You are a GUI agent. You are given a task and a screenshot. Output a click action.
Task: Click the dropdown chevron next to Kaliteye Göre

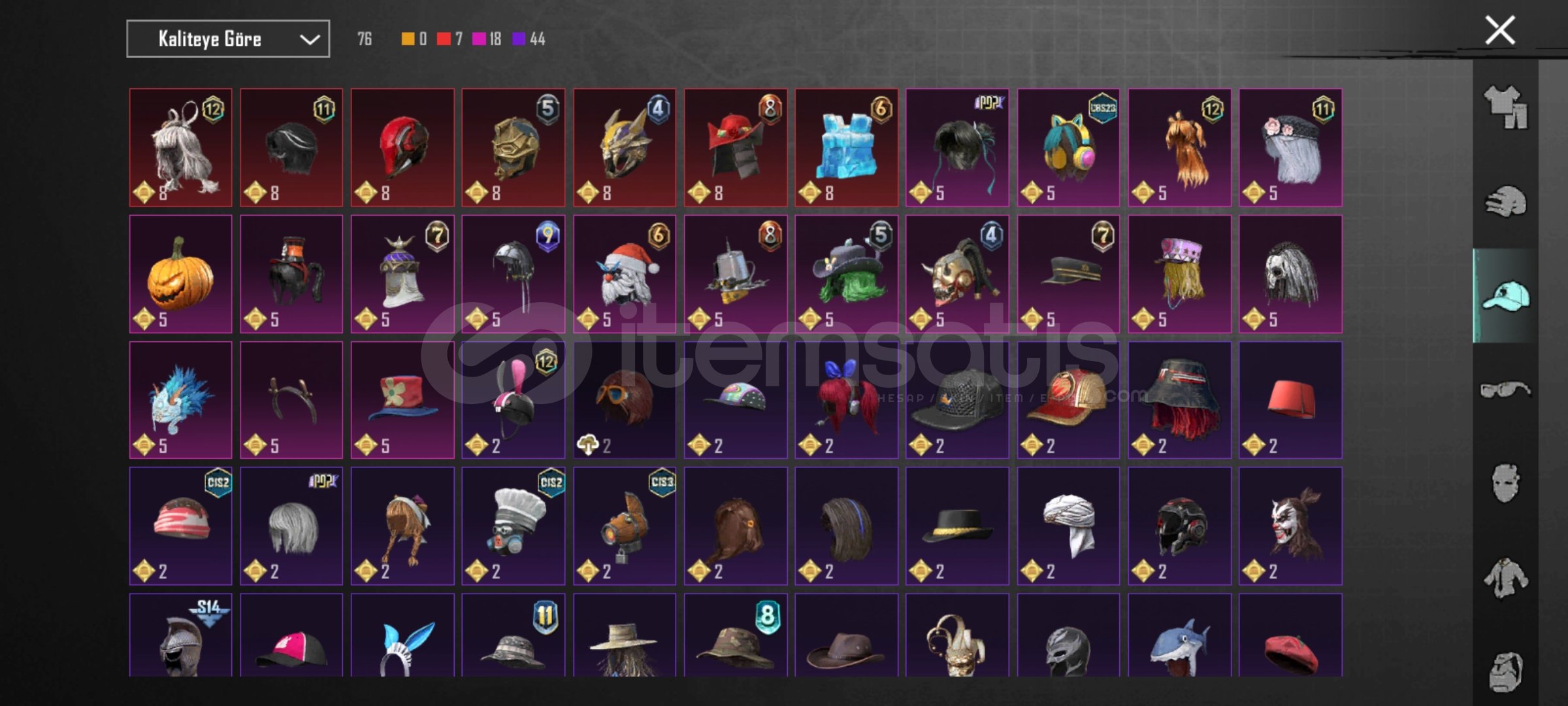[310, 39]
